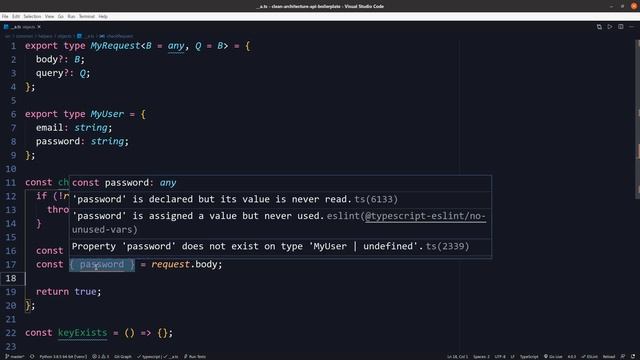Click Go Live in status bar
This screenshot has height=360, width=640.
[553, 356]
